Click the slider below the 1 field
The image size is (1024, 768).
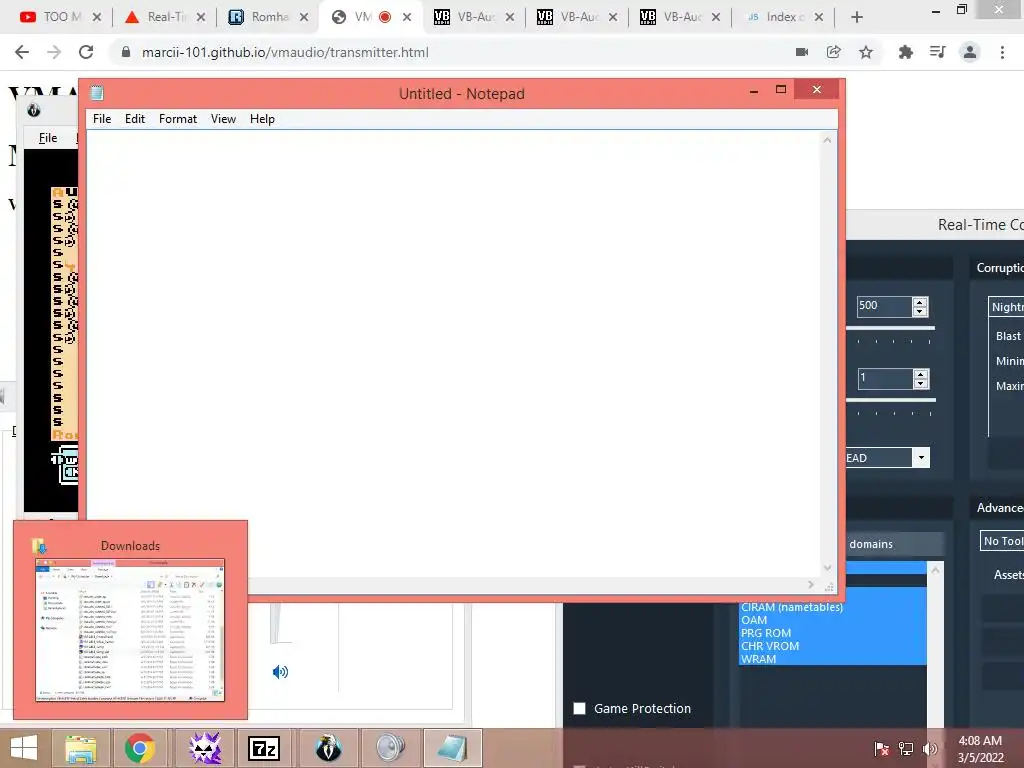point(891,400)
